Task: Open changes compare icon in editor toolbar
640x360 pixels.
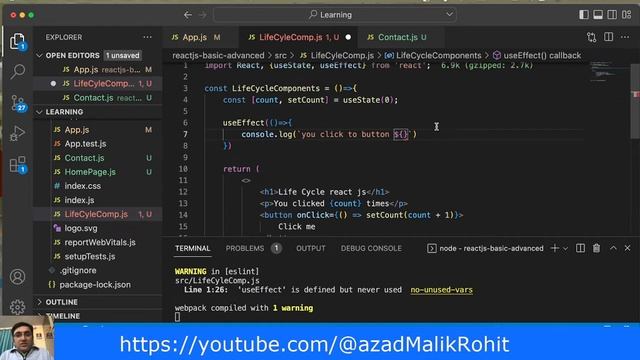Action: pos(591,37)
